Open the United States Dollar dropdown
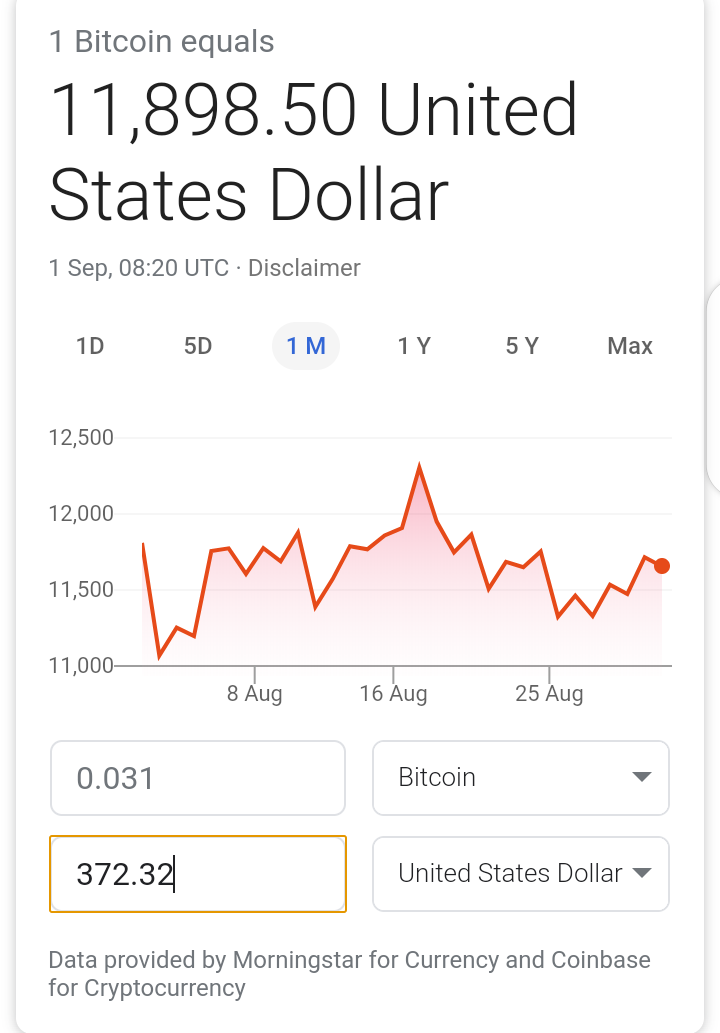The width and height of the screenshot is (720, 1033). click(521, 874)
